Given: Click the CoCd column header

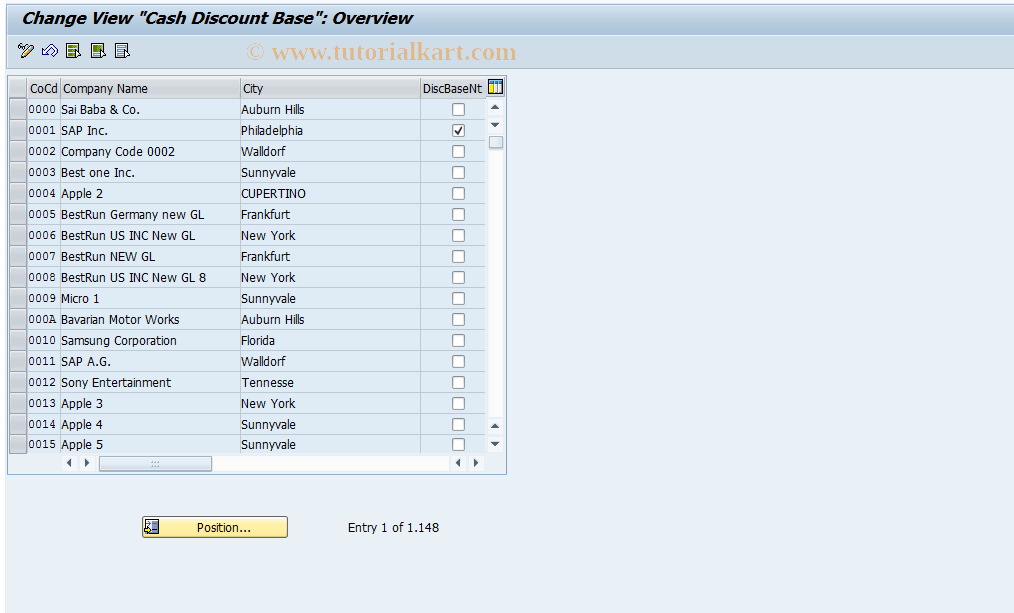Looking at the screenshot, I should point(43,89).
